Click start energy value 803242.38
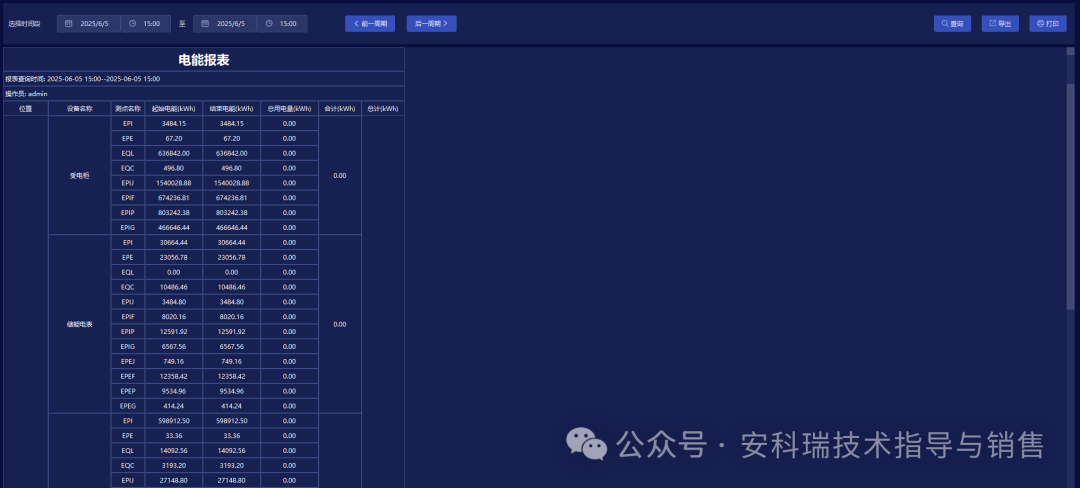This screenshot has width=1080, height=488. click(x=174, y=213)
